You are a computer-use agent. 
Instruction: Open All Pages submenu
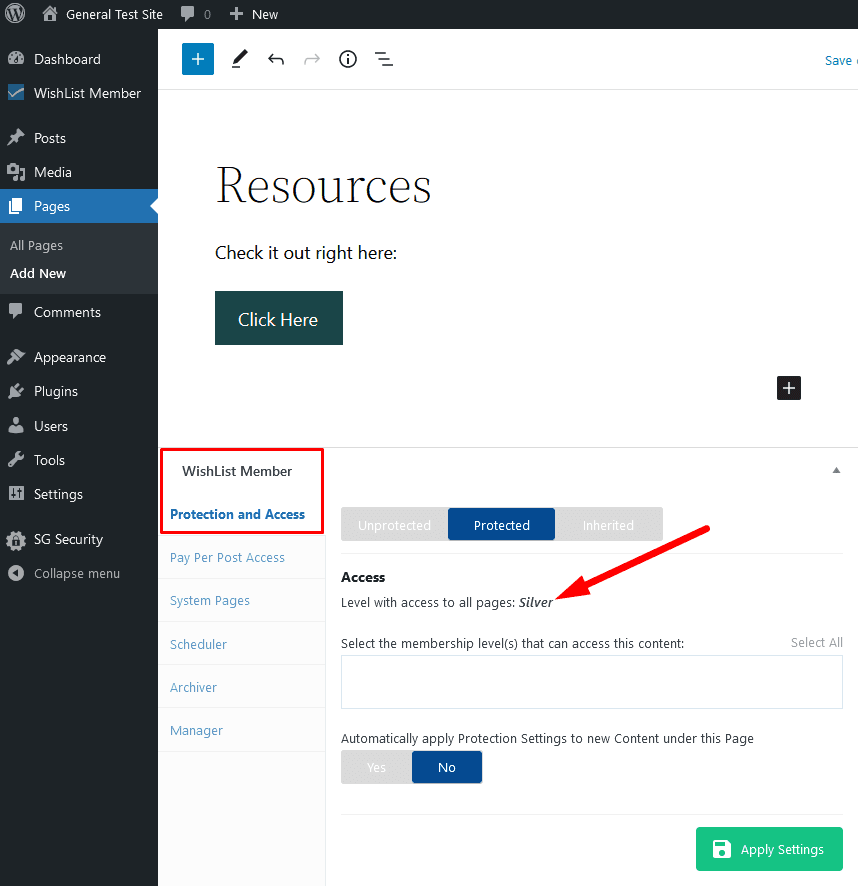pos(36,245)
